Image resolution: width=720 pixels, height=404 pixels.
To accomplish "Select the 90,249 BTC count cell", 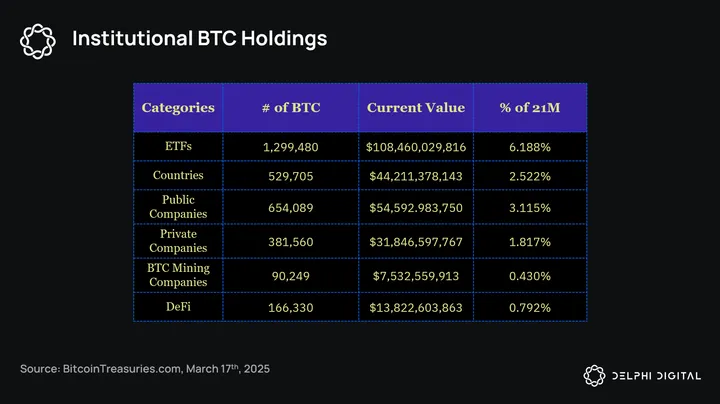I will (291, 274).
